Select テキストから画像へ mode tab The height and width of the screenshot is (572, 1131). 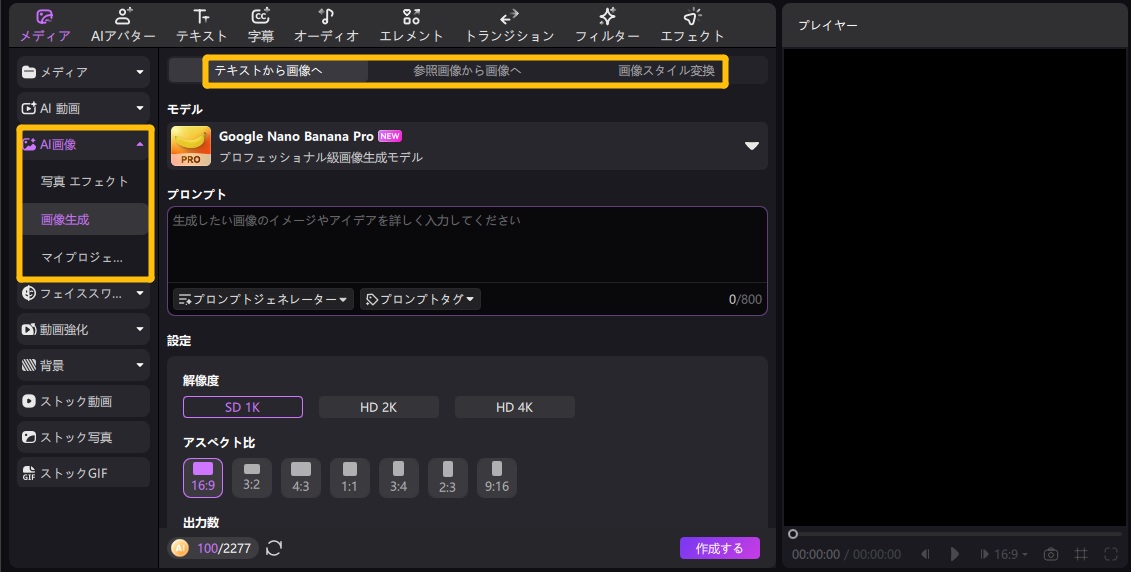click(x=268, y=71)
